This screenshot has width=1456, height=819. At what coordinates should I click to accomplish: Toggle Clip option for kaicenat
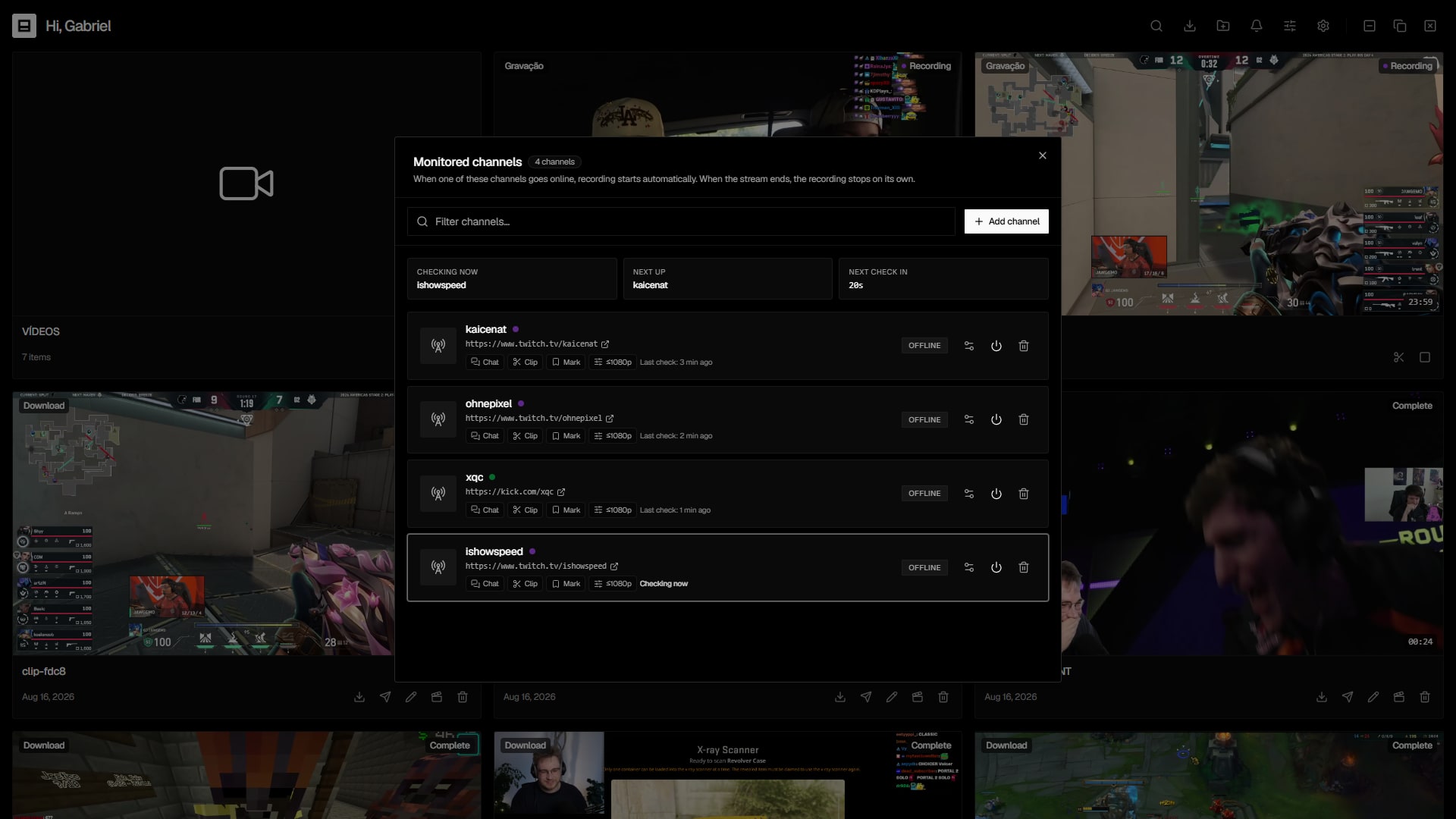525,362
